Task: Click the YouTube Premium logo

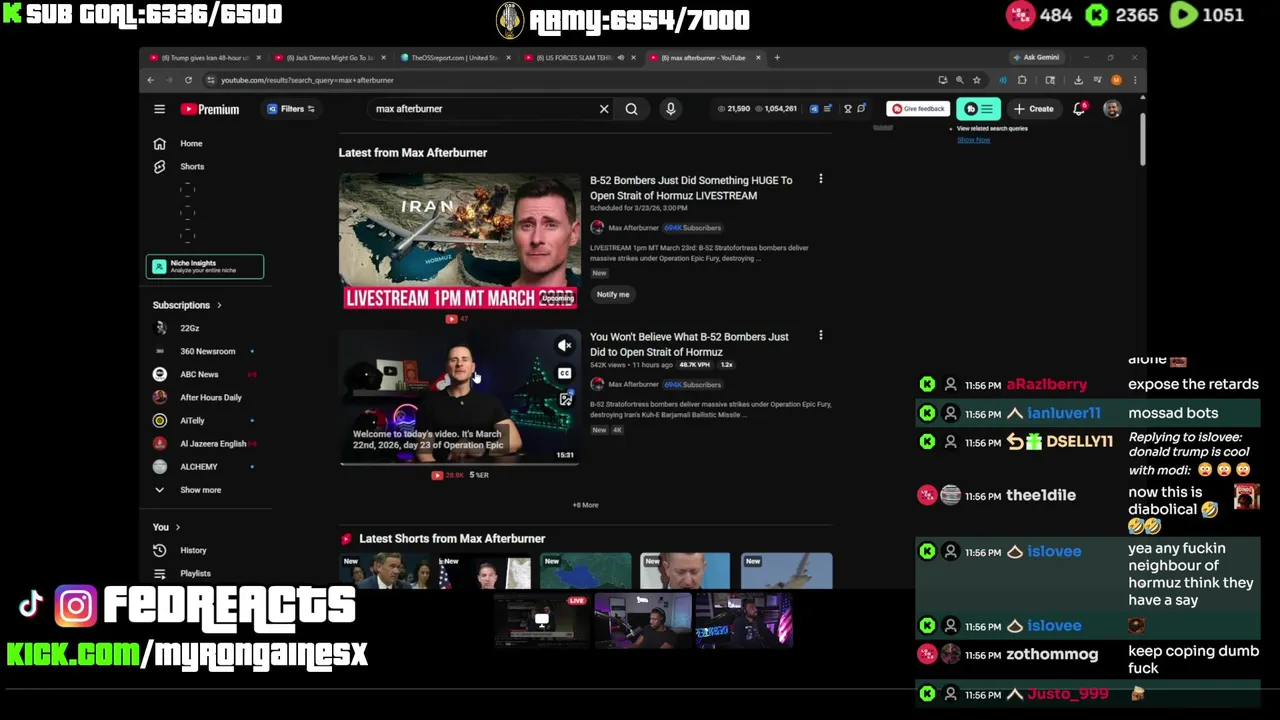Action: tap(210, 109)
